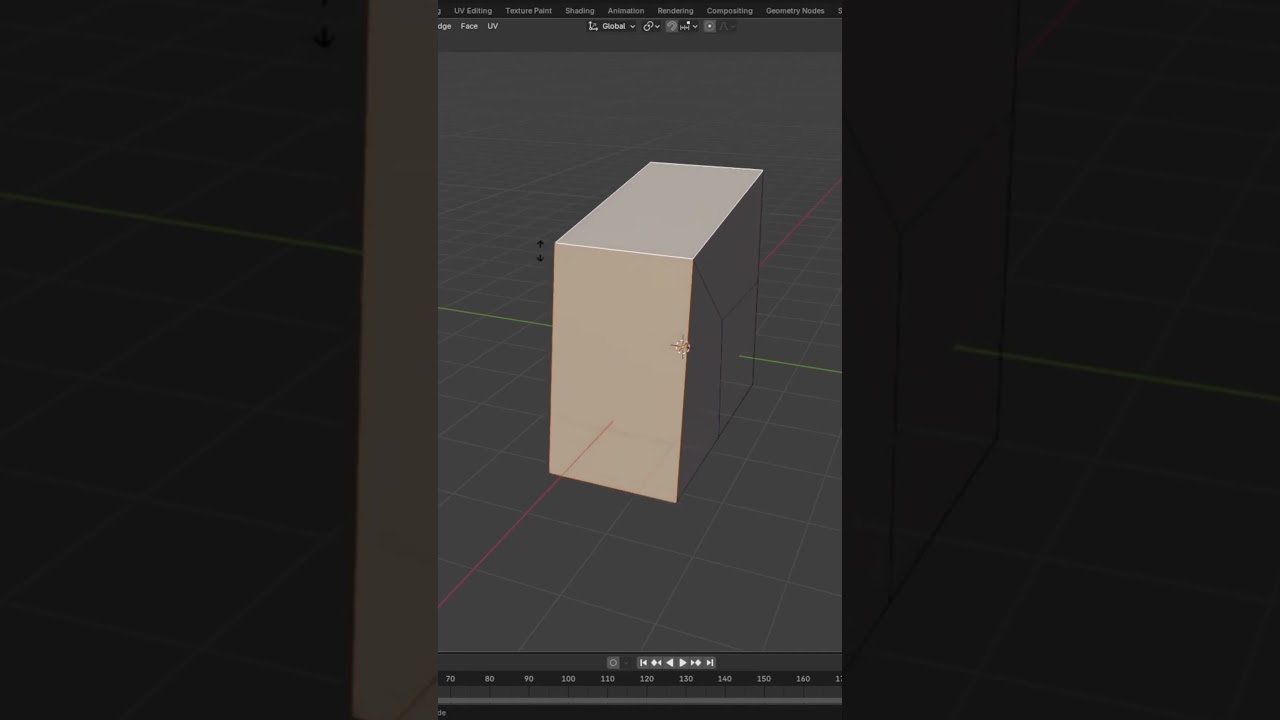The width and height of the screenshot is (1280, 720).
Task: Click frame 80 on the timeline ruler
Action: click(x=489, y=679)
